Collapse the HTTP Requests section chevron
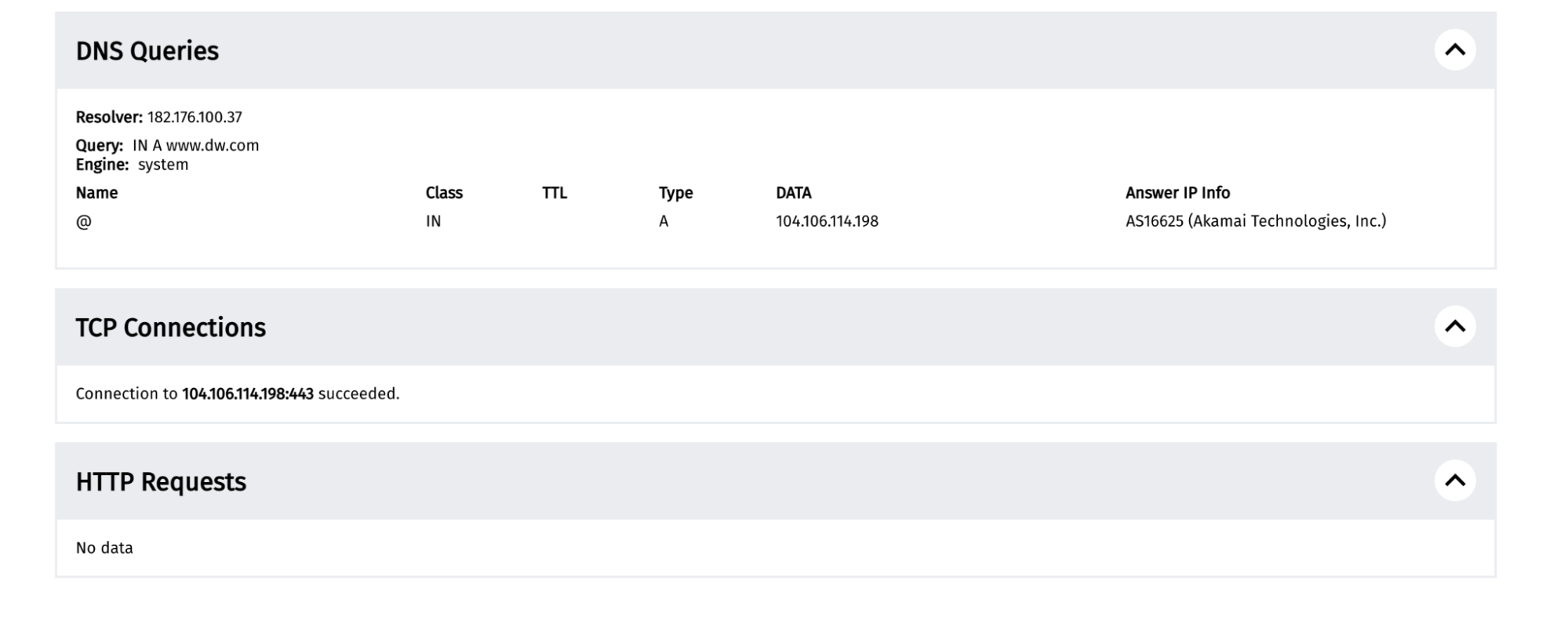1568x617 pixels. click(x=1454, y=481)
